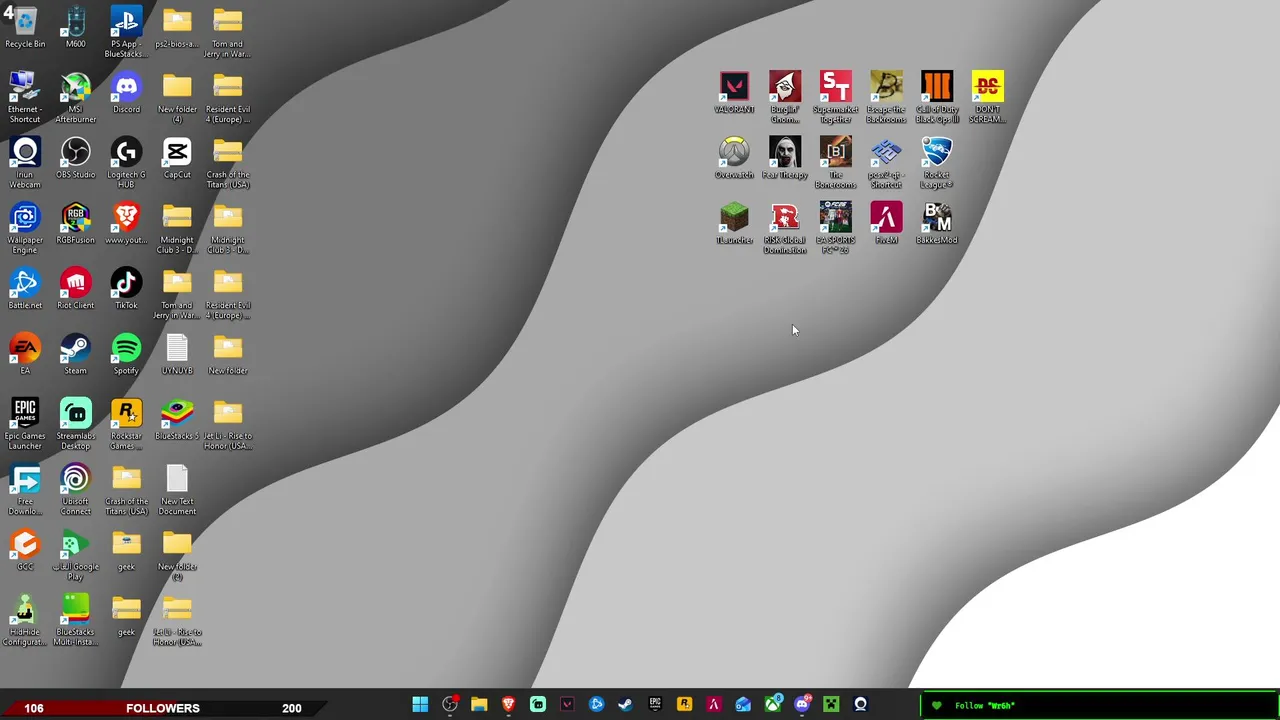The height and width of the screenshot is (720, 1280).
Task: Open the Spotify desktop shortcut
Action: coord(126,354)
